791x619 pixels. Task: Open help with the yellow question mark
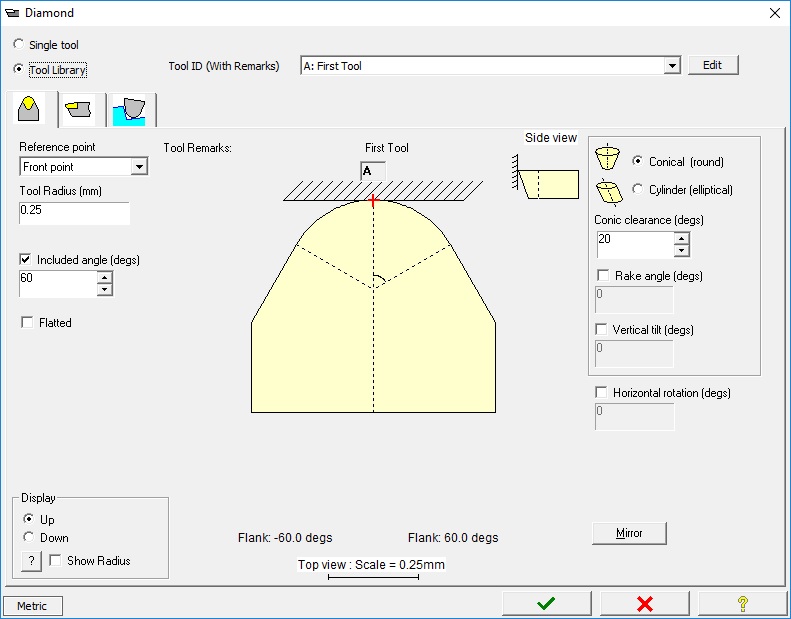pos(743,603)
